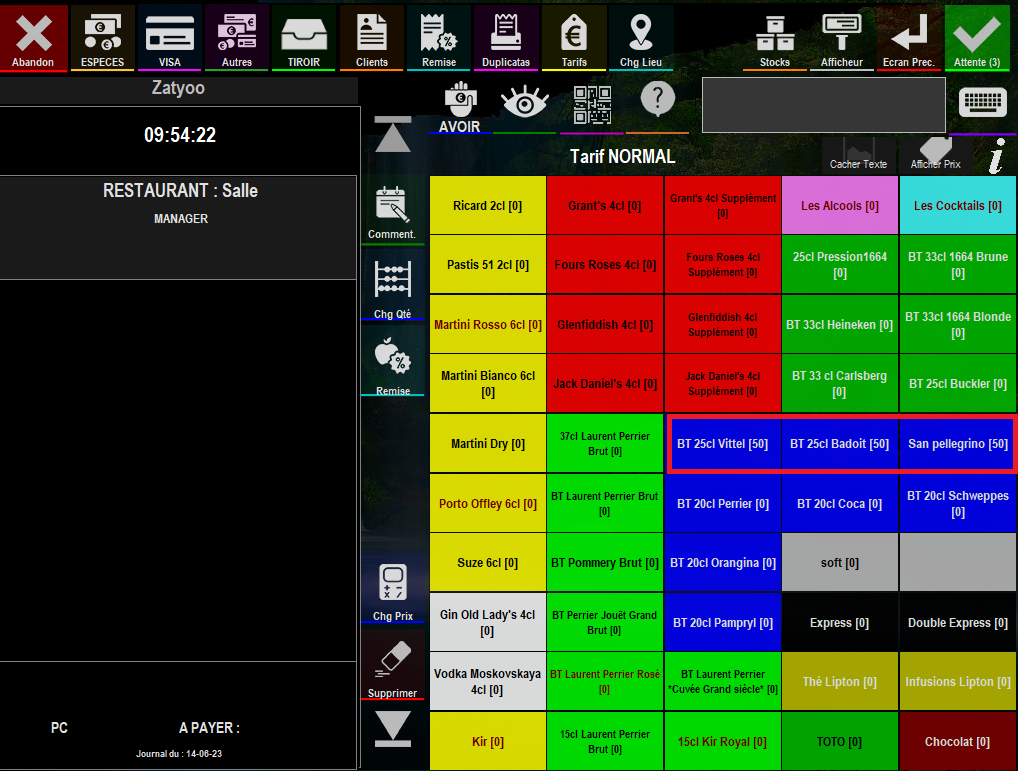Toggle the eye visibility icon

[x=525, y=106]
